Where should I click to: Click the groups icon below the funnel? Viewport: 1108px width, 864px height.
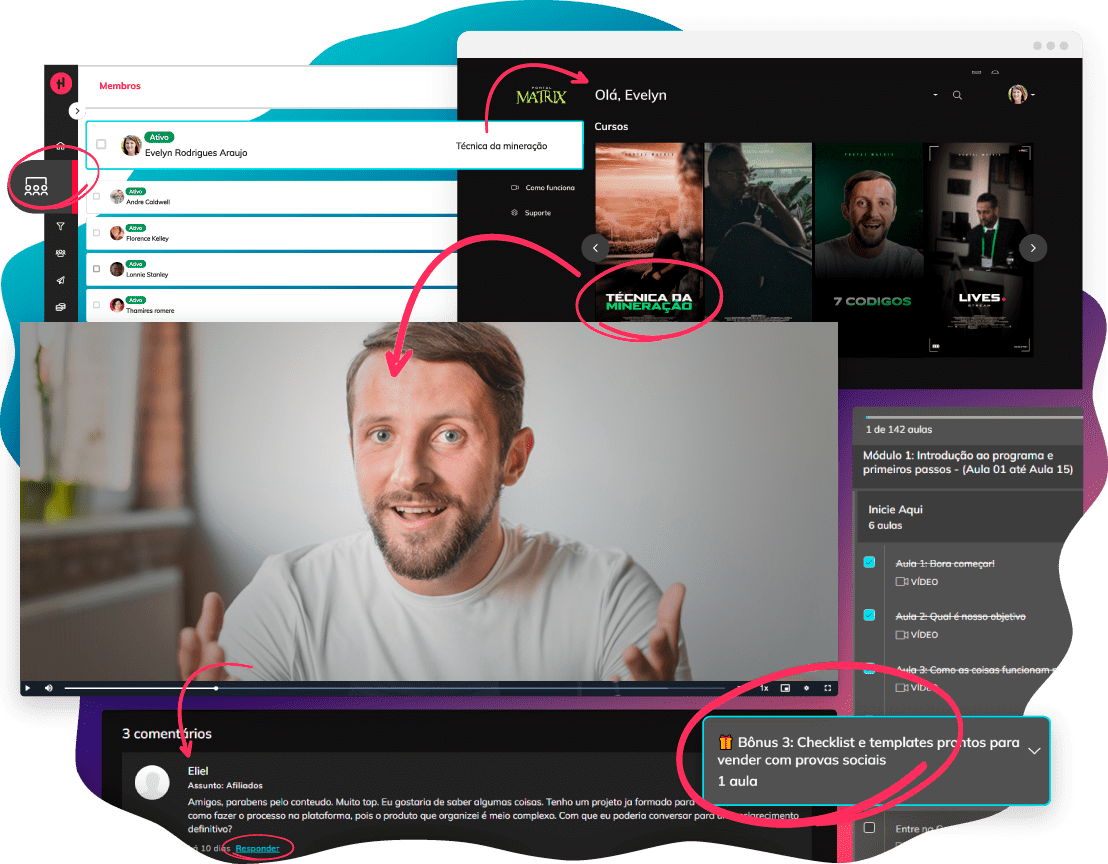(61, 253)
